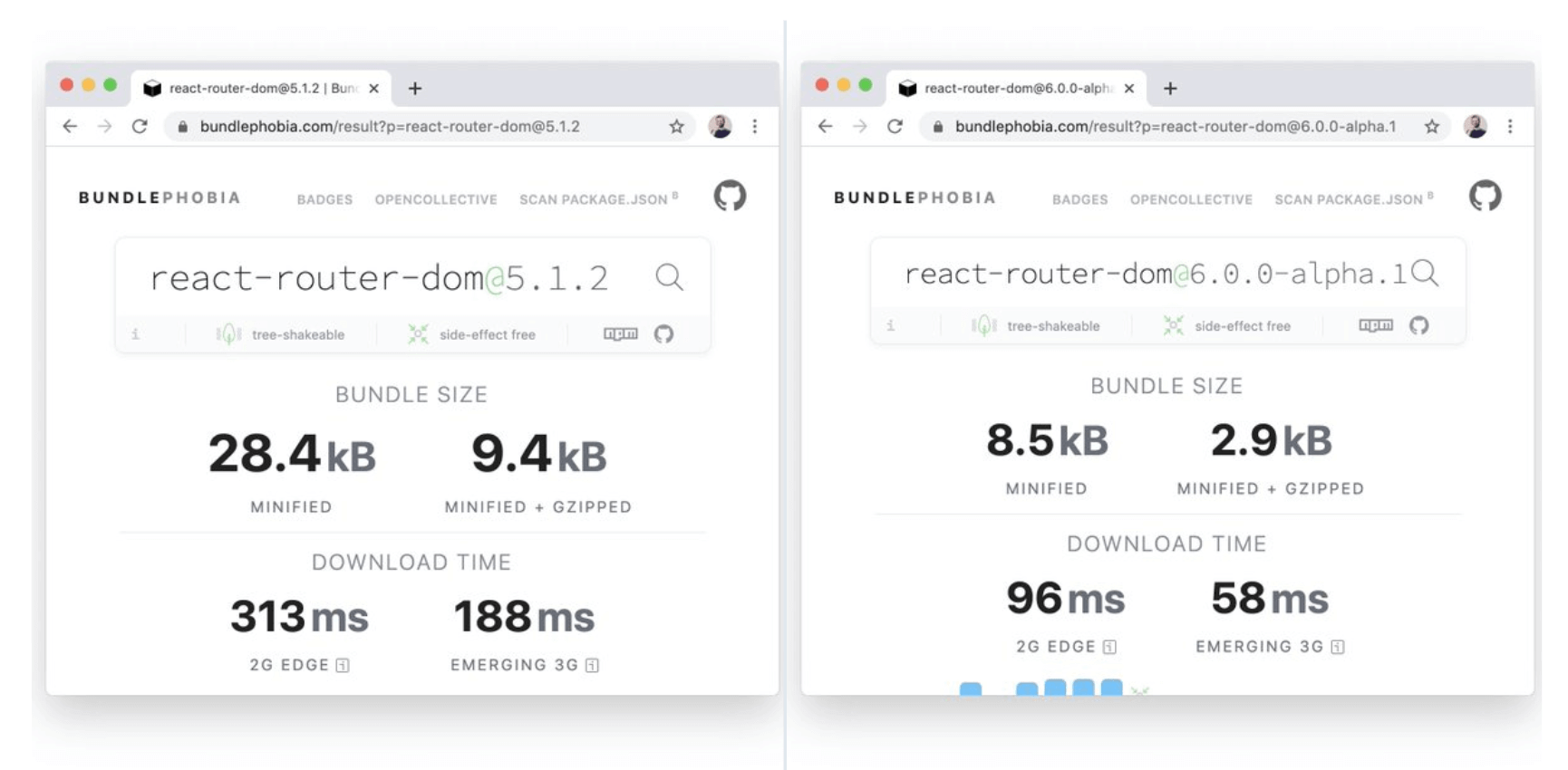Image resolution: width=1568 pixels, height=770 pixels.
Task: Click search field with react-router-dom@5.1.2
Action: [379, 278]
